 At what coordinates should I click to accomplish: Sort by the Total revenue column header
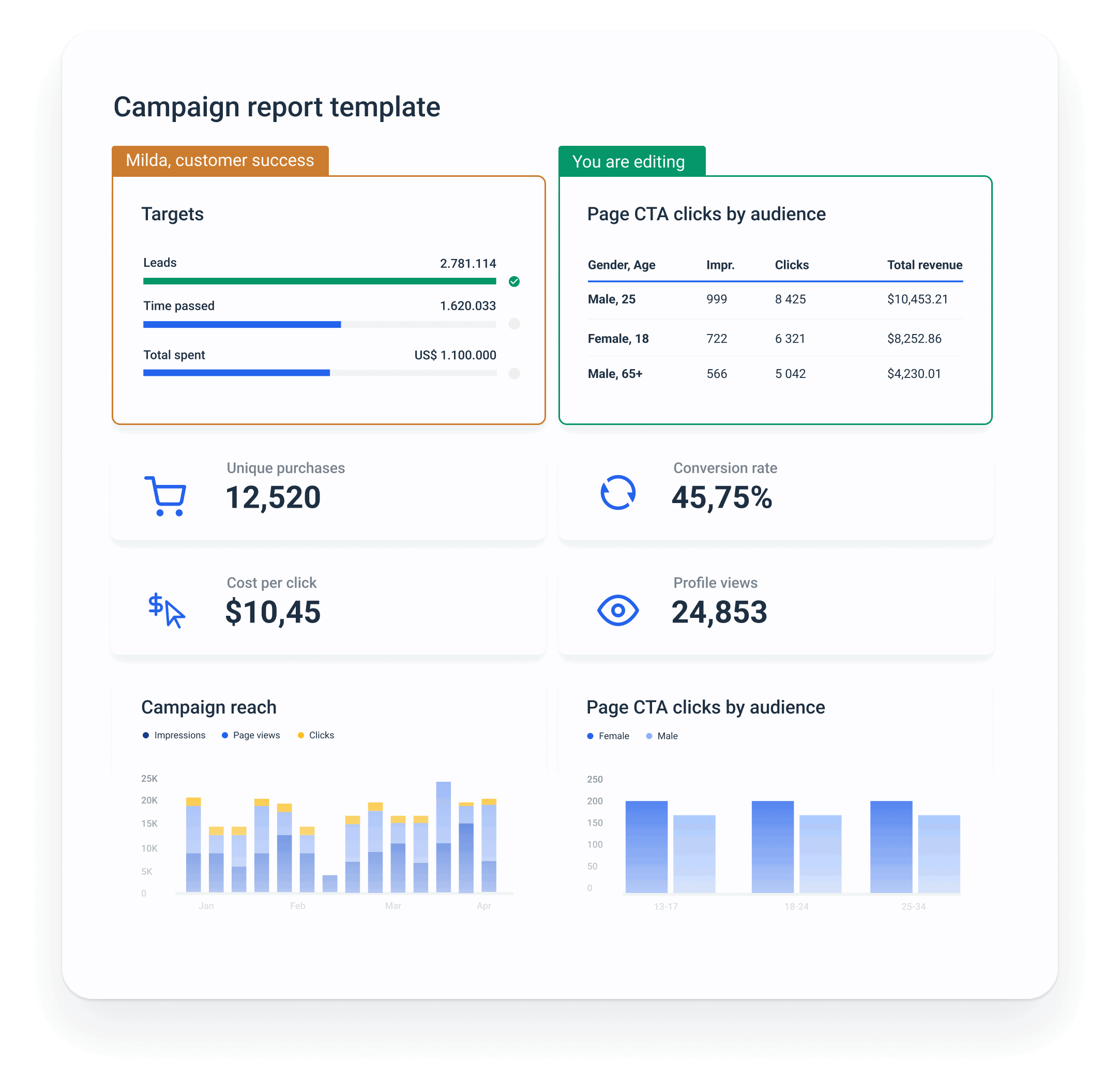[925, 265]
